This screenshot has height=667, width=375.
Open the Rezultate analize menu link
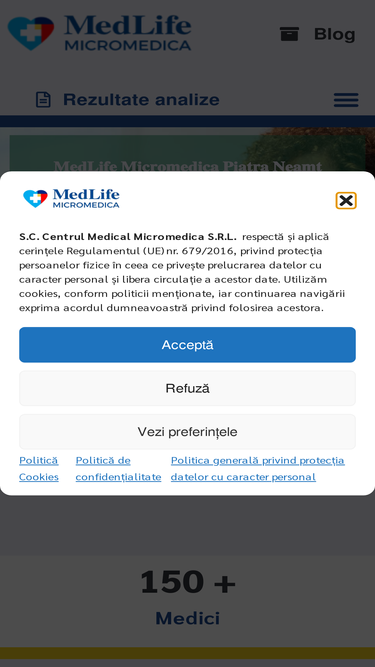[141, 100]
